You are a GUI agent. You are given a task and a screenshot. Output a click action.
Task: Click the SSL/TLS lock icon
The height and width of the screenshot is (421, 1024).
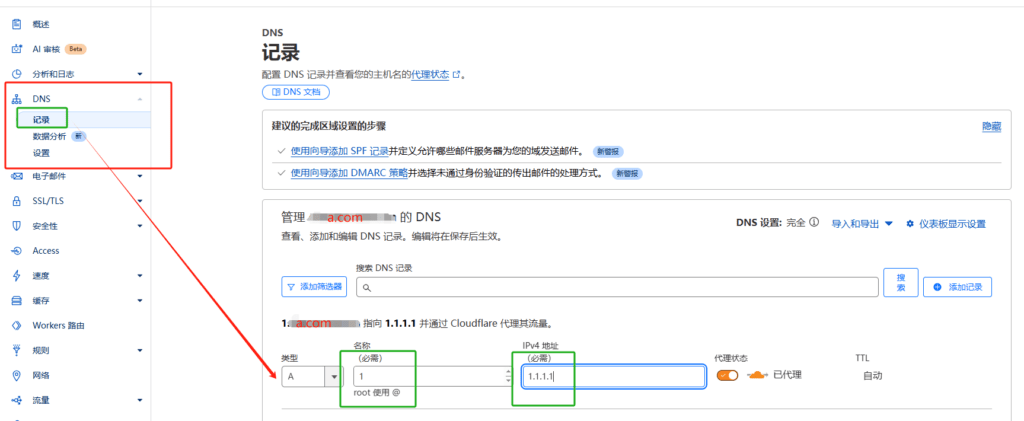(16, 201)
